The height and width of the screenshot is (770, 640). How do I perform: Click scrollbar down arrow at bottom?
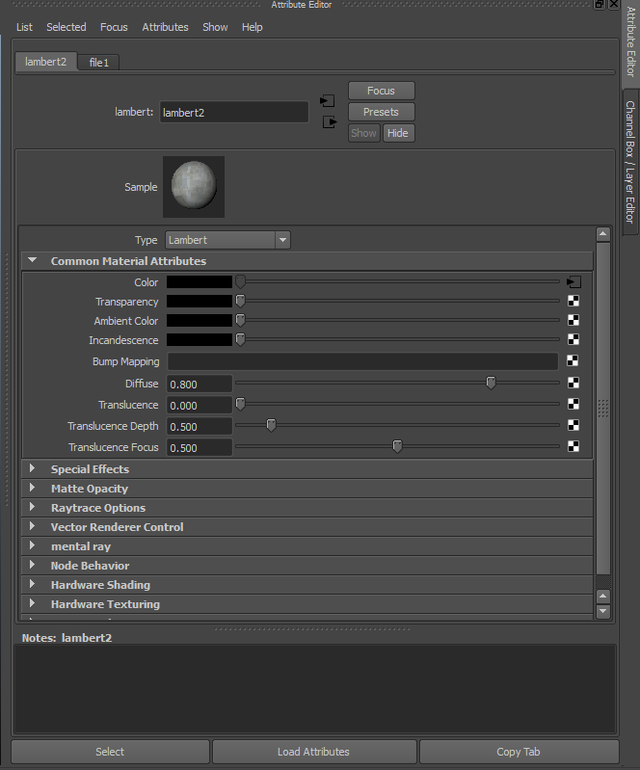point(603,611)
